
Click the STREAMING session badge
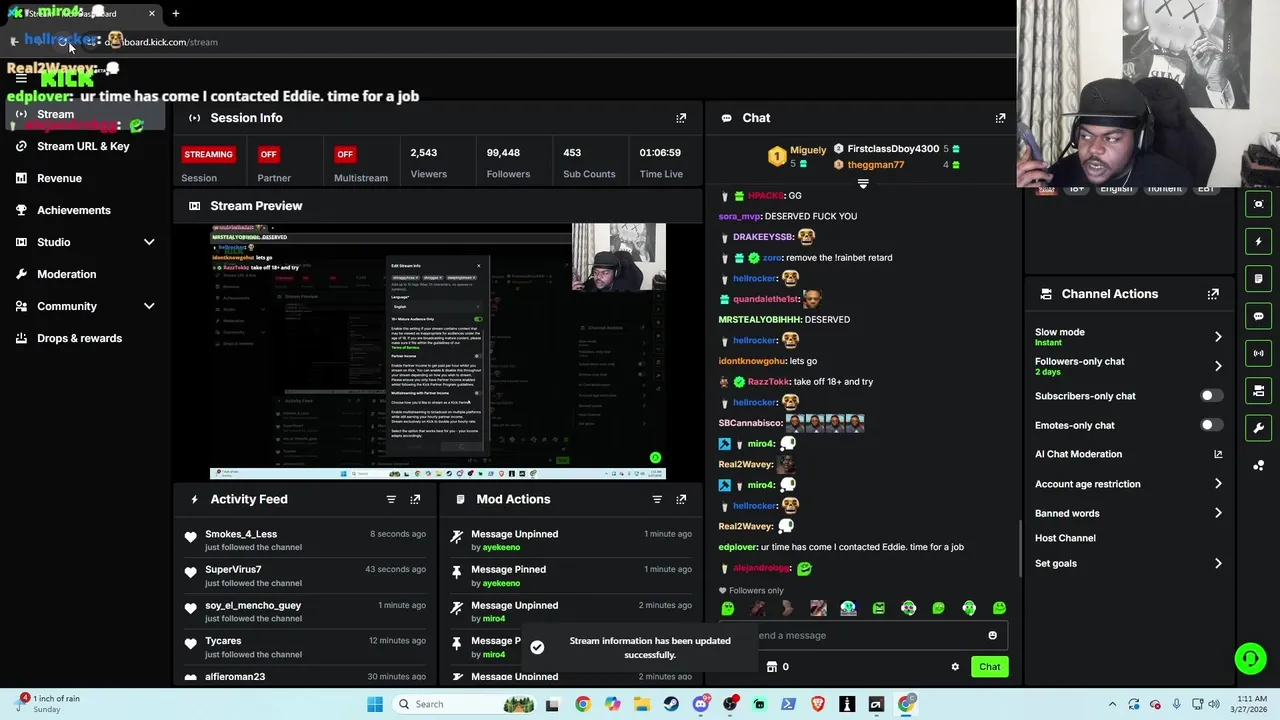pos(208,154)
